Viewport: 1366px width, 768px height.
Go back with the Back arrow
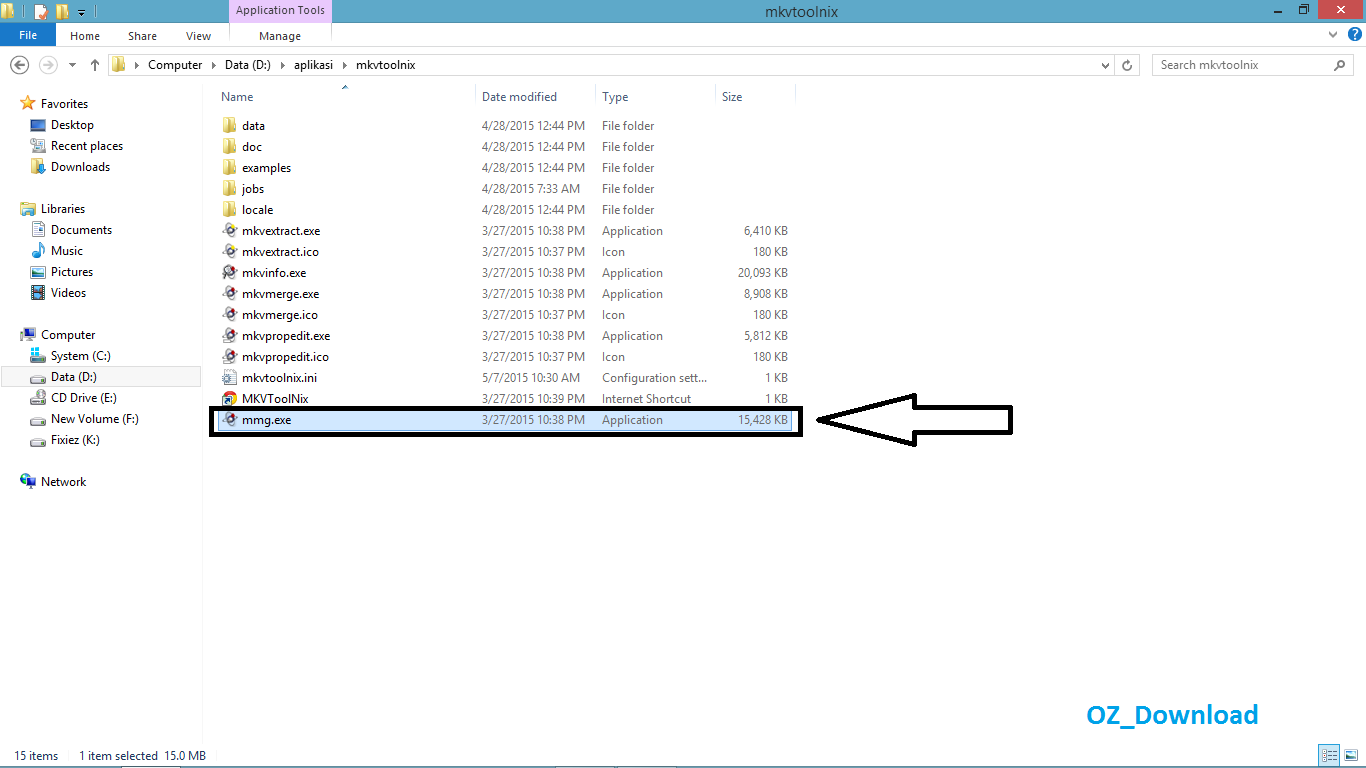click(19, 65)
